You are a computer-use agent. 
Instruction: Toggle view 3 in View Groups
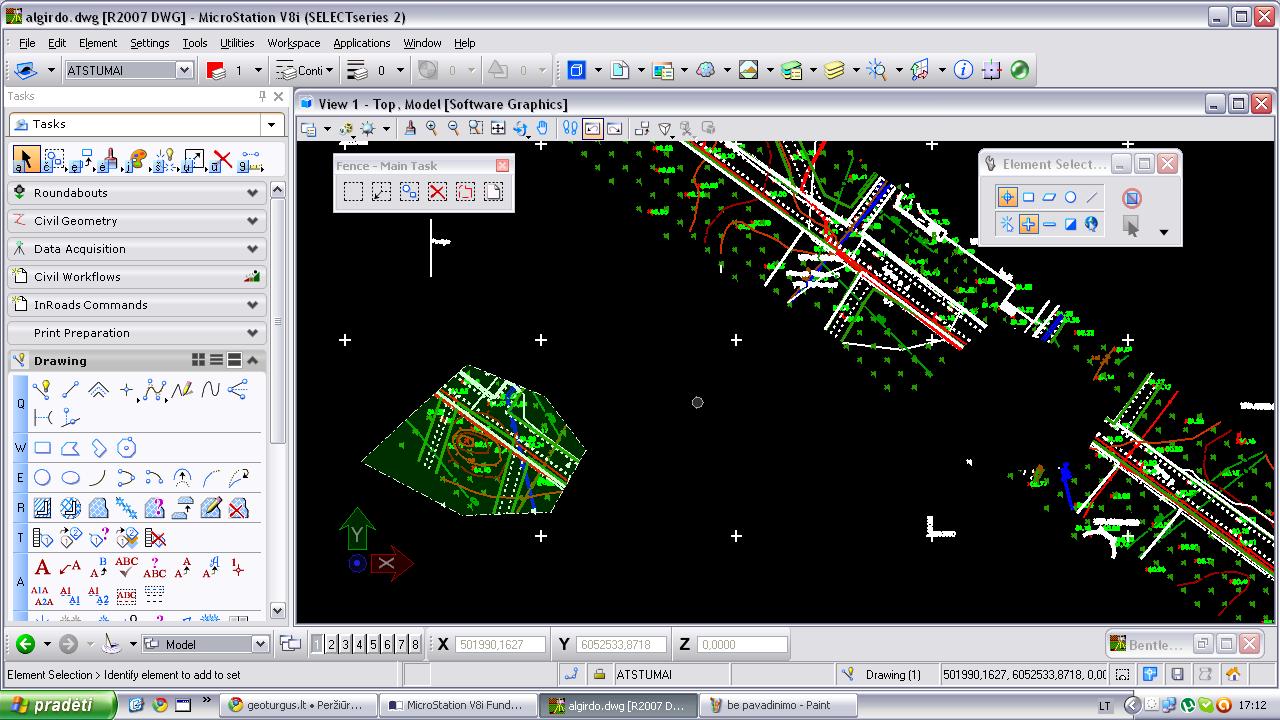click(346, 645)
